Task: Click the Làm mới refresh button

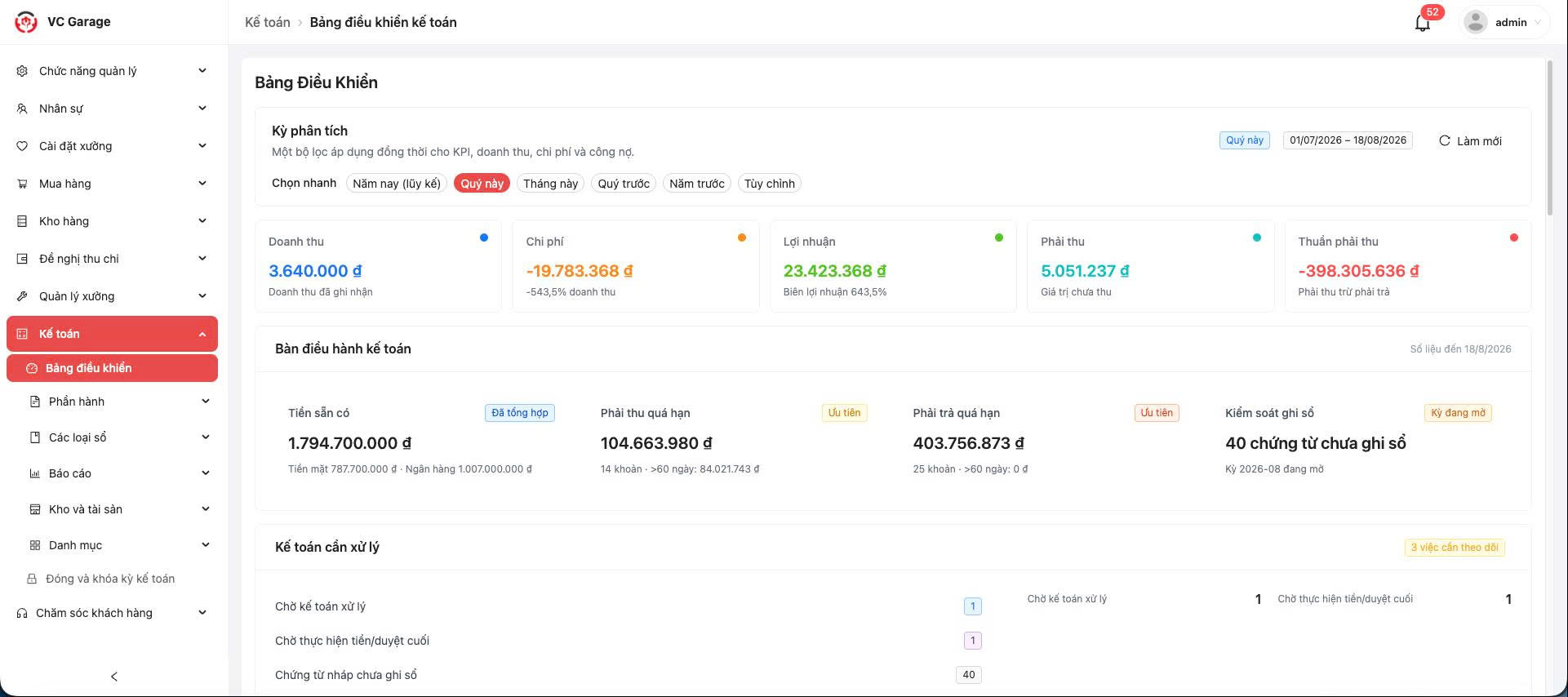Action: point(1470,141)
